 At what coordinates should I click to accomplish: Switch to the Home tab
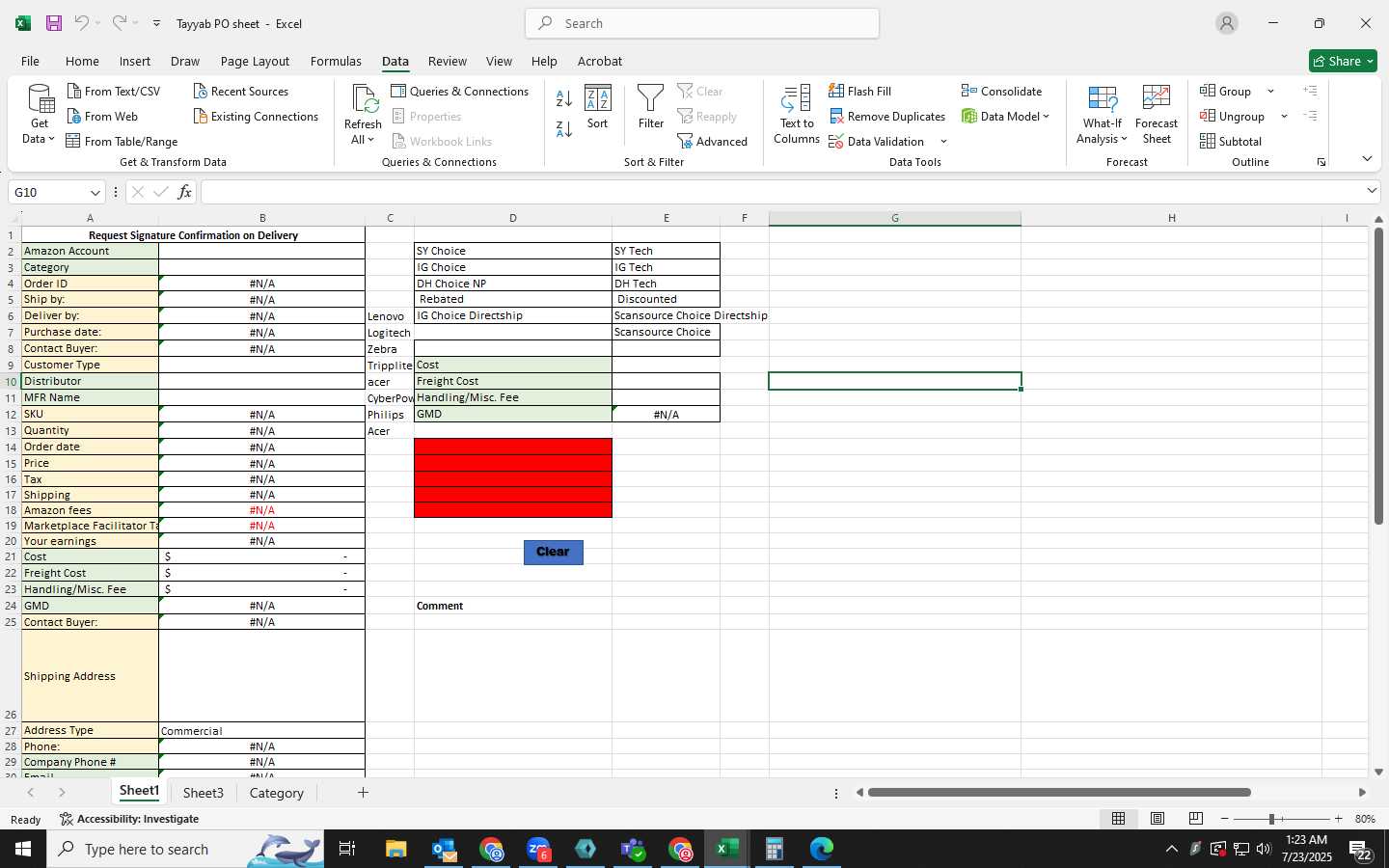pos(82,61)
